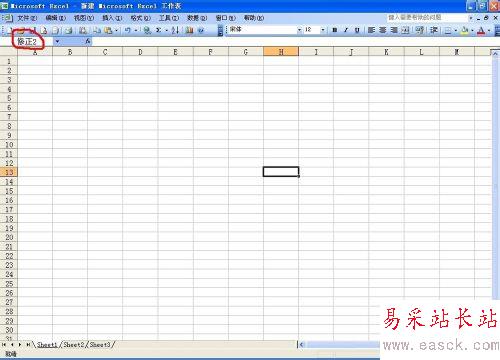500x360 pixels.
Task: Create a new blank workbook
Action: [10, 30]
